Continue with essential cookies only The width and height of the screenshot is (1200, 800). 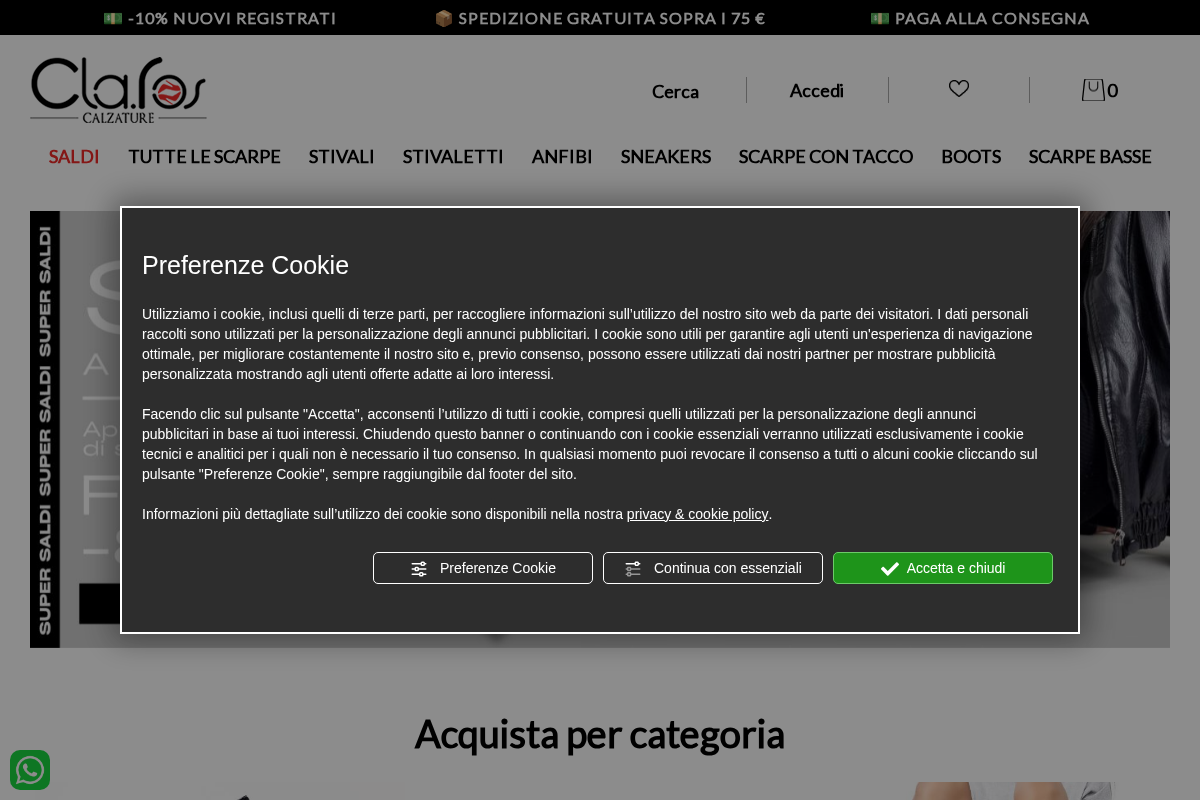click(713, 568)
